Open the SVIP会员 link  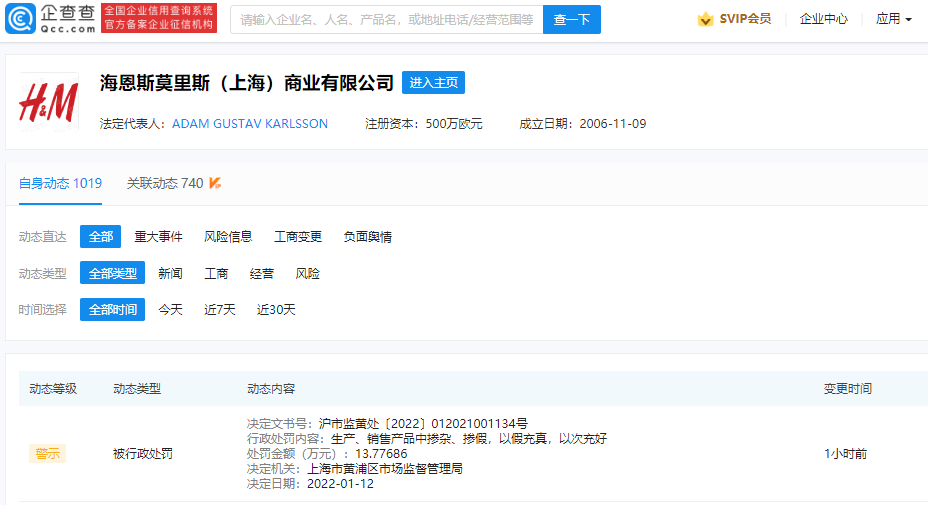pyautogui.click(x=745, y=19)
